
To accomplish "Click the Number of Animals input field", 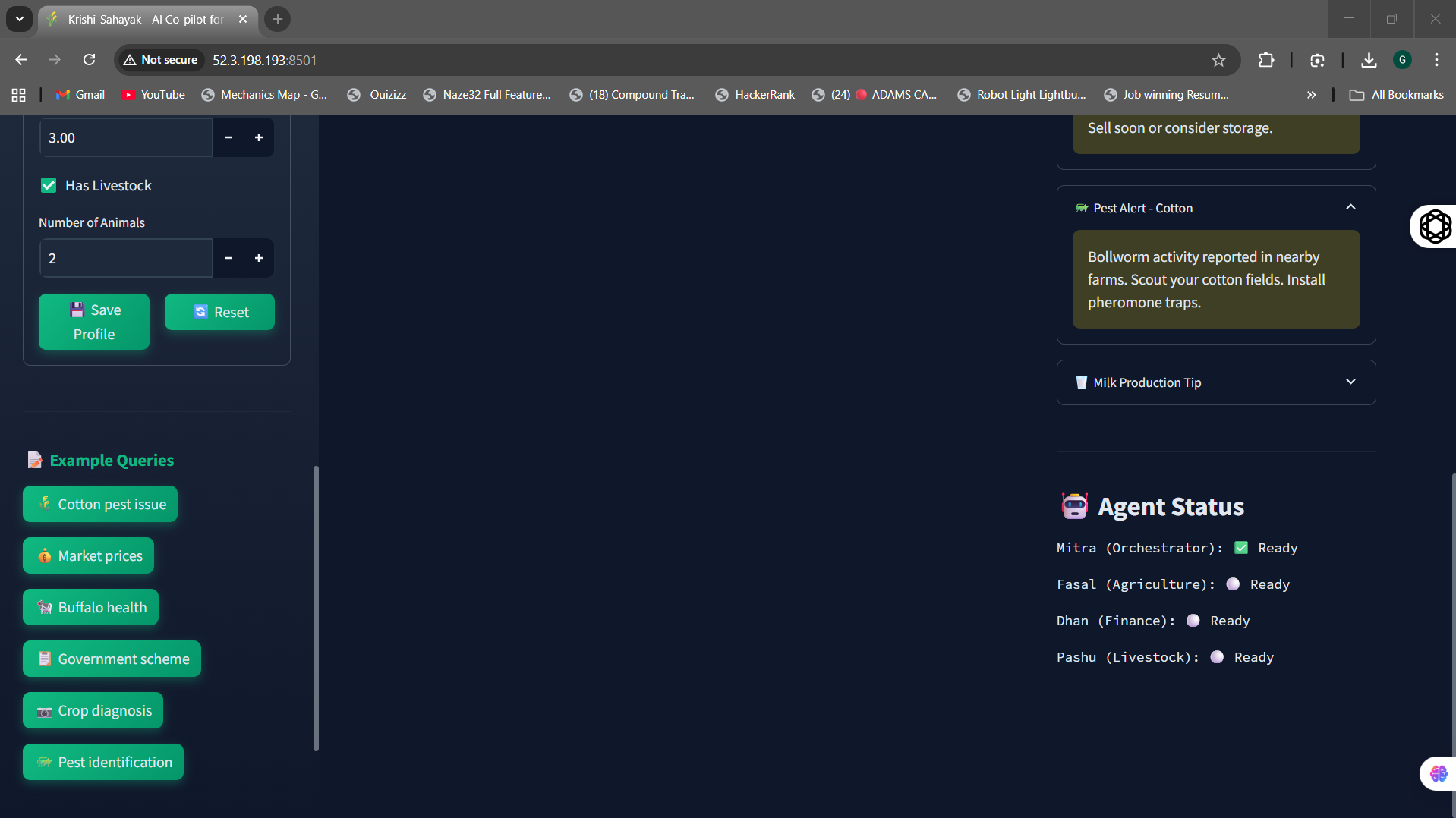I will pyautogui.click(x=127, y=258).
